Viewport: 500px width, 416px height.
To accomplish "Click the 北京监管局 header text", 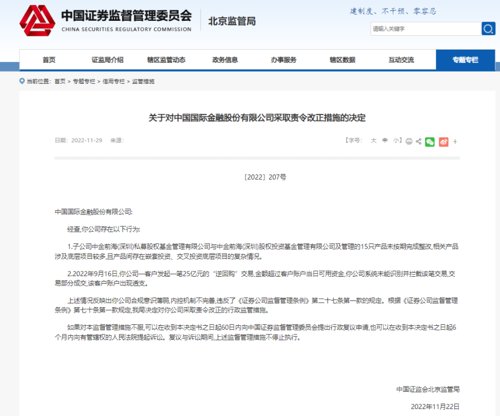I will click(232, 21).
